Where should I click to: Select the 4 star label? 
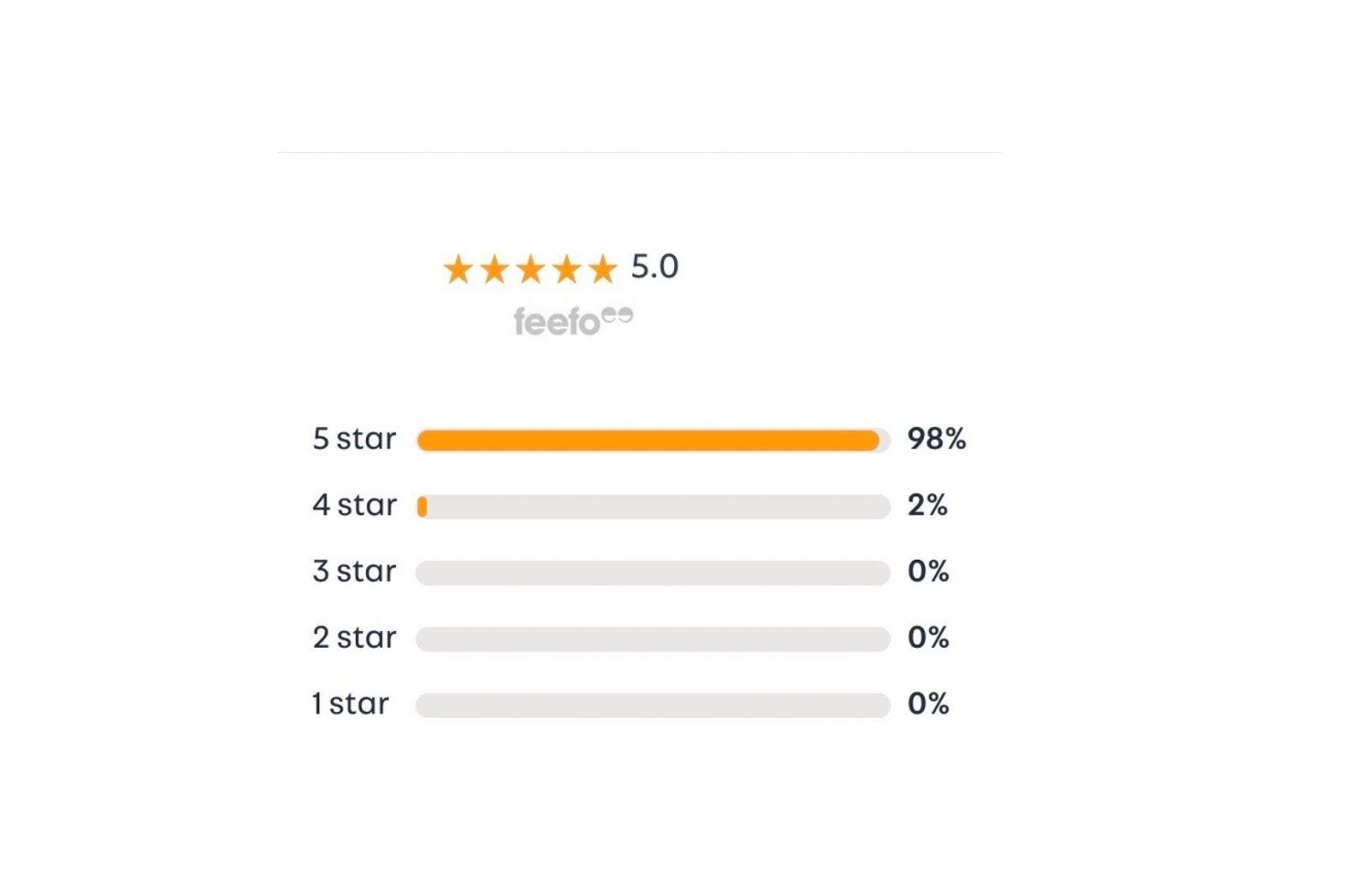(x=355, y=505)
